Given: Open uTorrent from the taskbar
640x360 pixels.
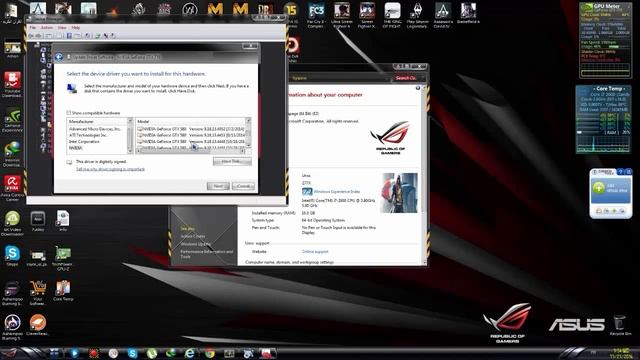Looking at the screenshot, I should pos(151,353).
